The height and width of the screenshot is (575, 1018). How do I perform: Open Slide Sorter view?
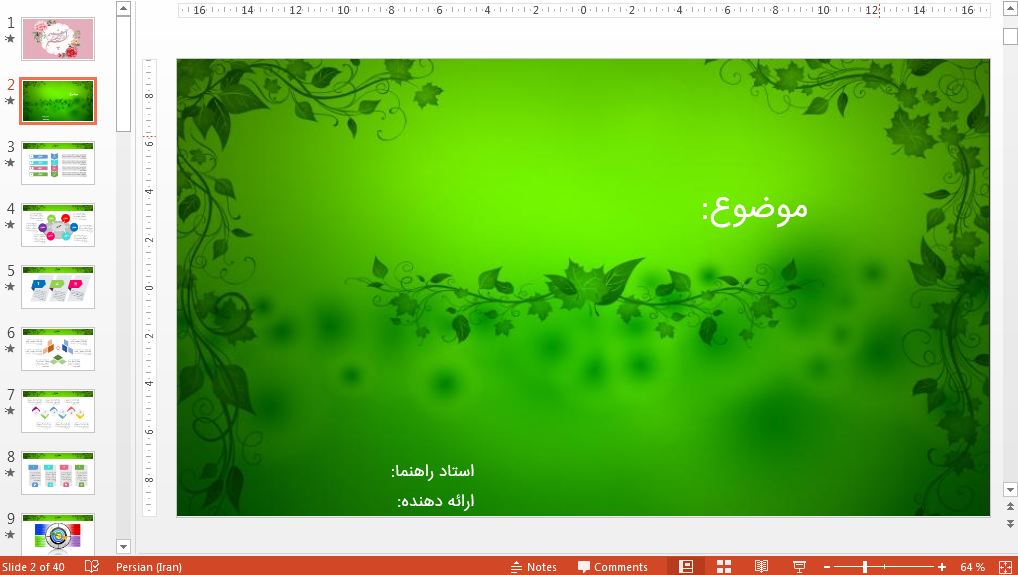coord(724,567)
